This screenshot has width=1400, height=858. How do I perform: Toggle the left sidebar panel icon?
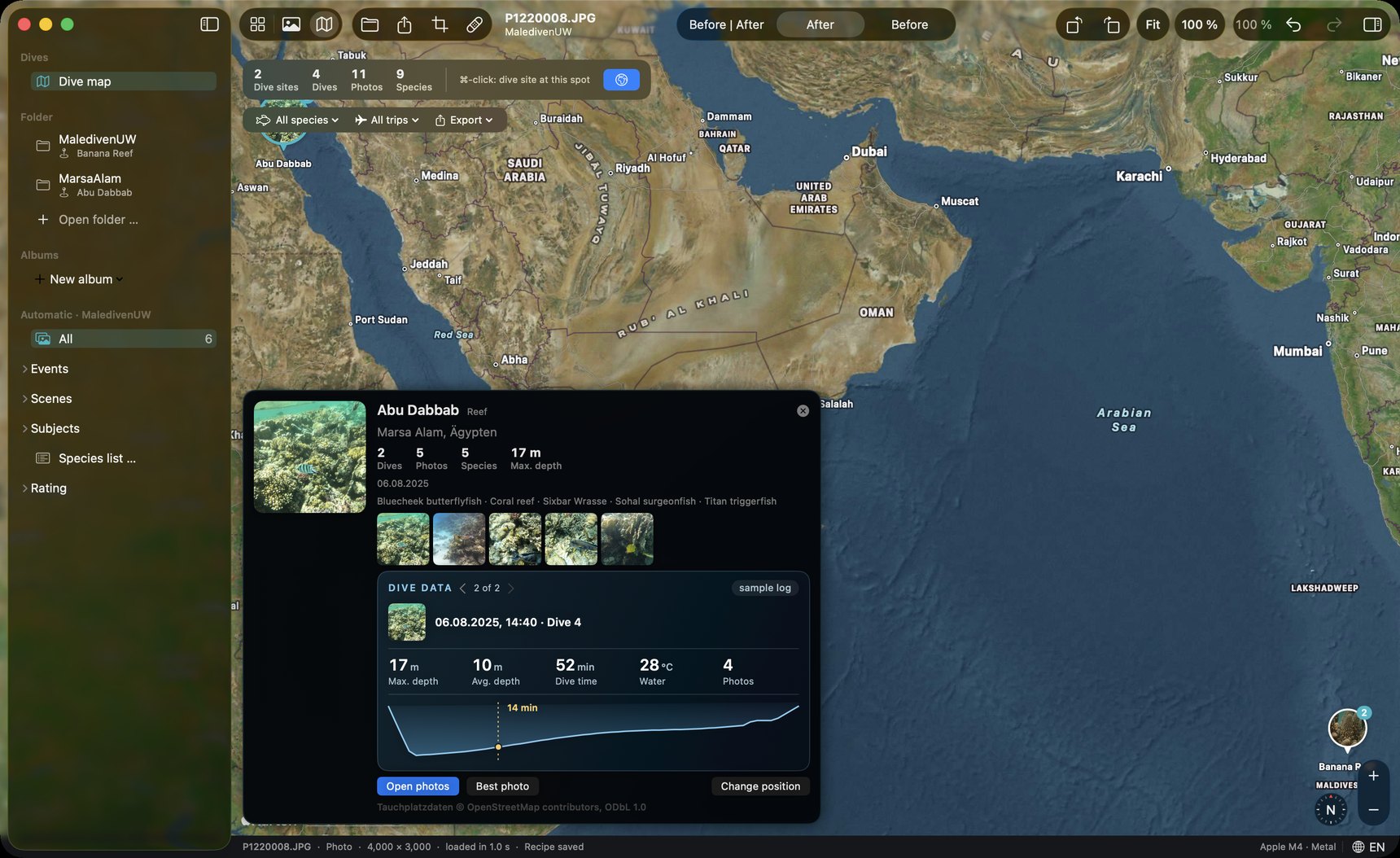[x=209, y=24]
